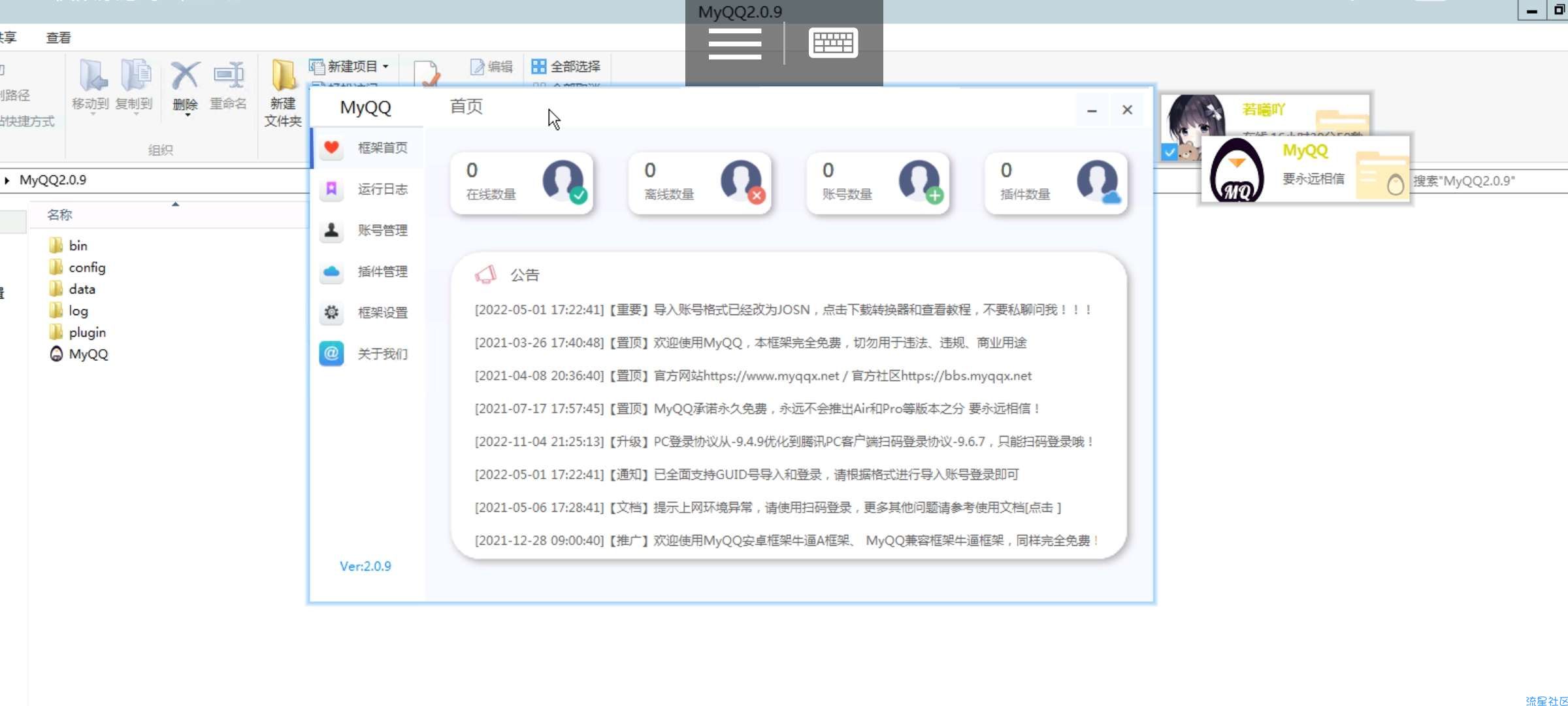This screenshot has height=706, width=1568.
Task: Click the 运行日志 bookmark icon
Action: (331, 189)
